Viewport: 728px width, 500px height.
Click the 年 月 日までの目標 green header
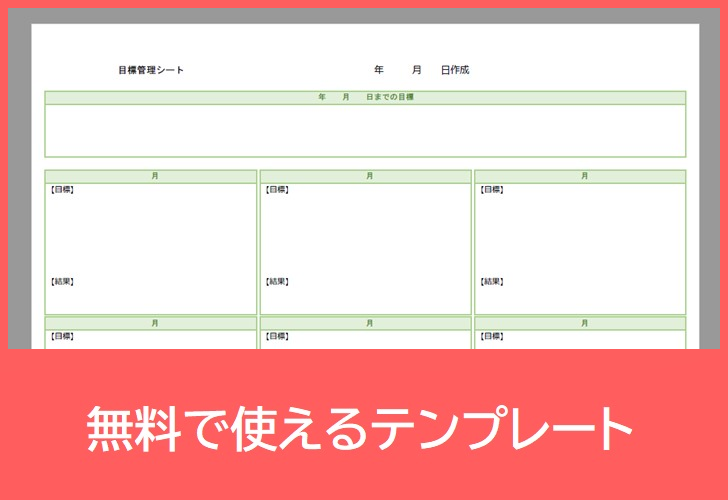pos(365,97)
